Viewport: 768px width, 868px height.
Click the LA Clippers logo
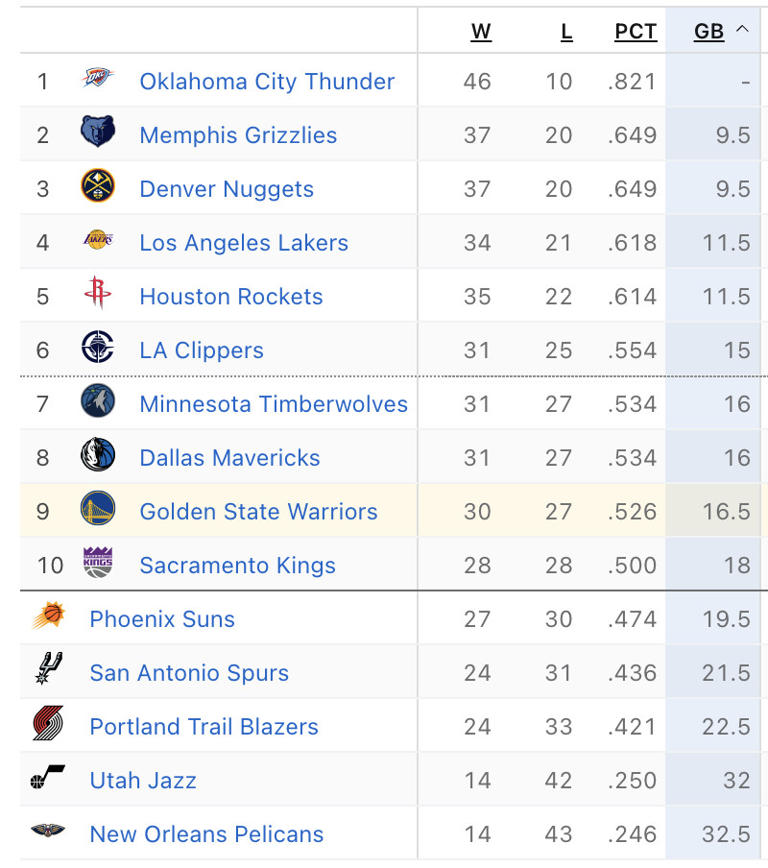tap(98, 350)
